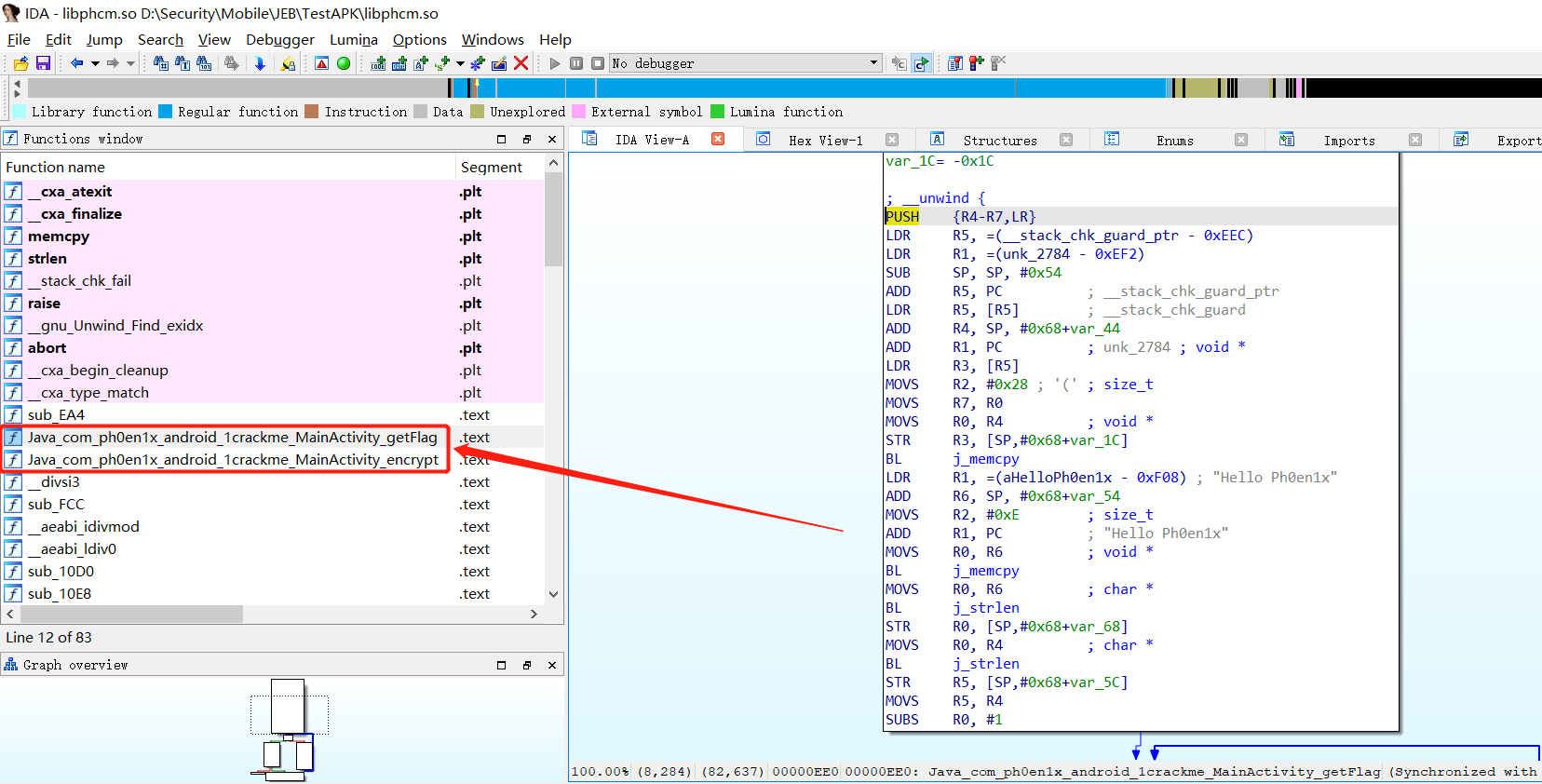Screen dimensions: 1542x784
Task: Click the Open file toolbar icon
Action: pyautogui.click(x=21, y=63)
